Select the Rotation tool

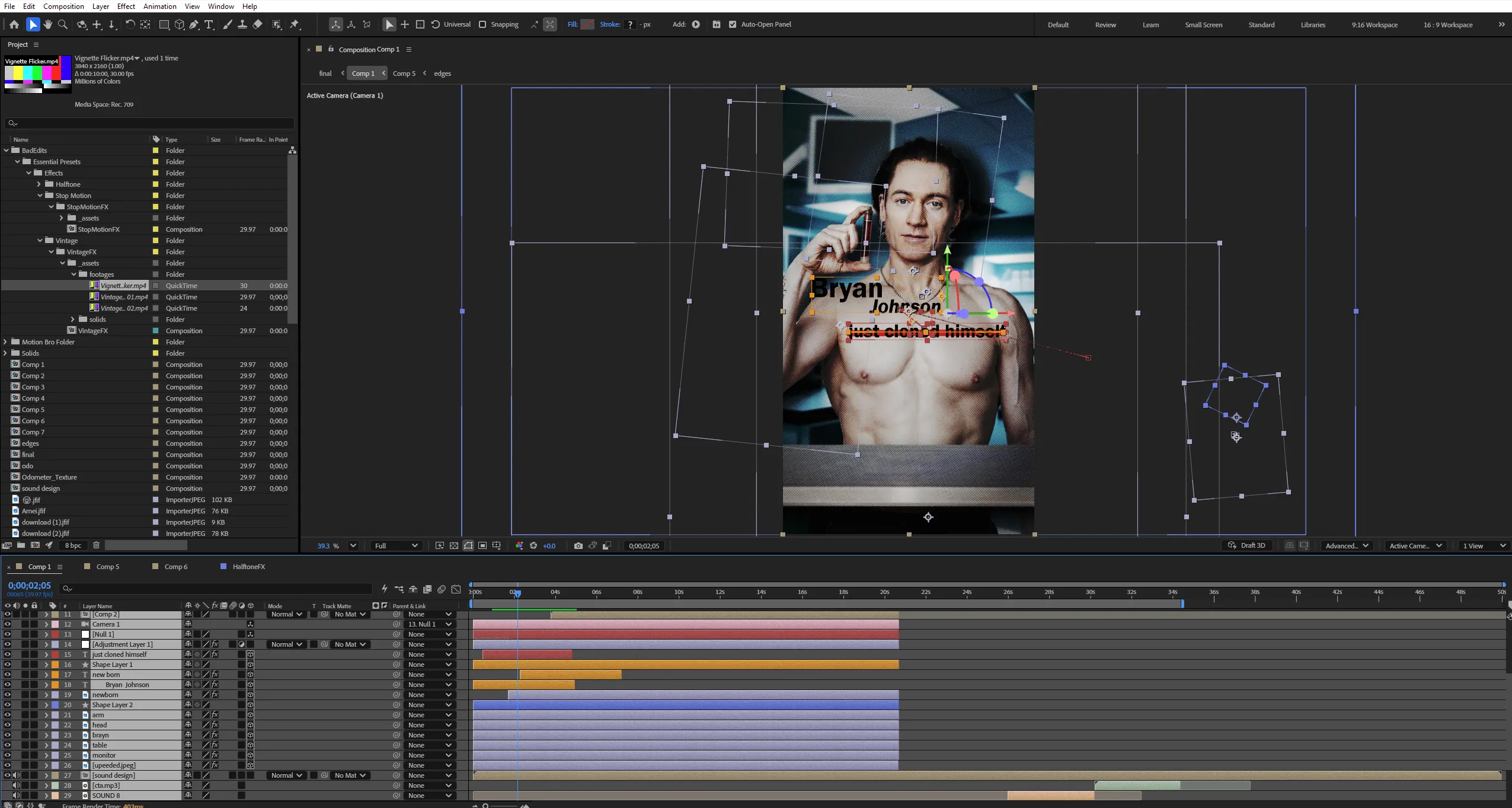click(130, 24)
